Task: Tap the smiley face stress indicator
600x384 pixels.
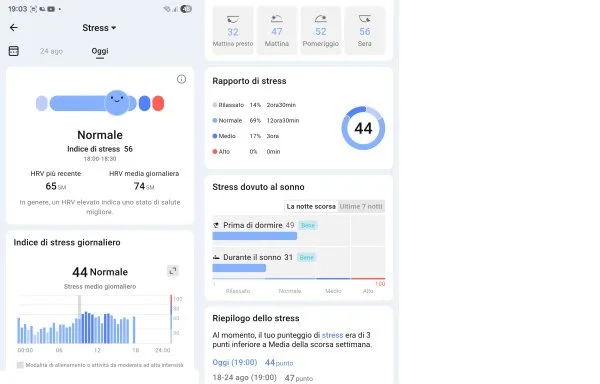Action: click(x=117, y=103)
